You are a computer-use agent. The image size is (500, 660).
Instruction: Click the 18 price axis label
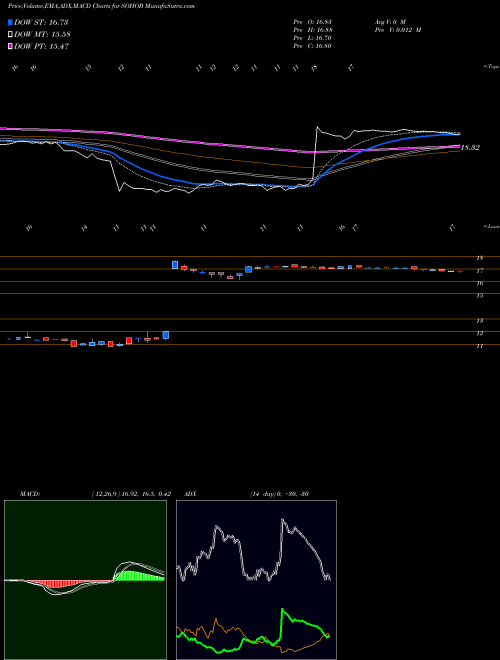coord(479,258)
